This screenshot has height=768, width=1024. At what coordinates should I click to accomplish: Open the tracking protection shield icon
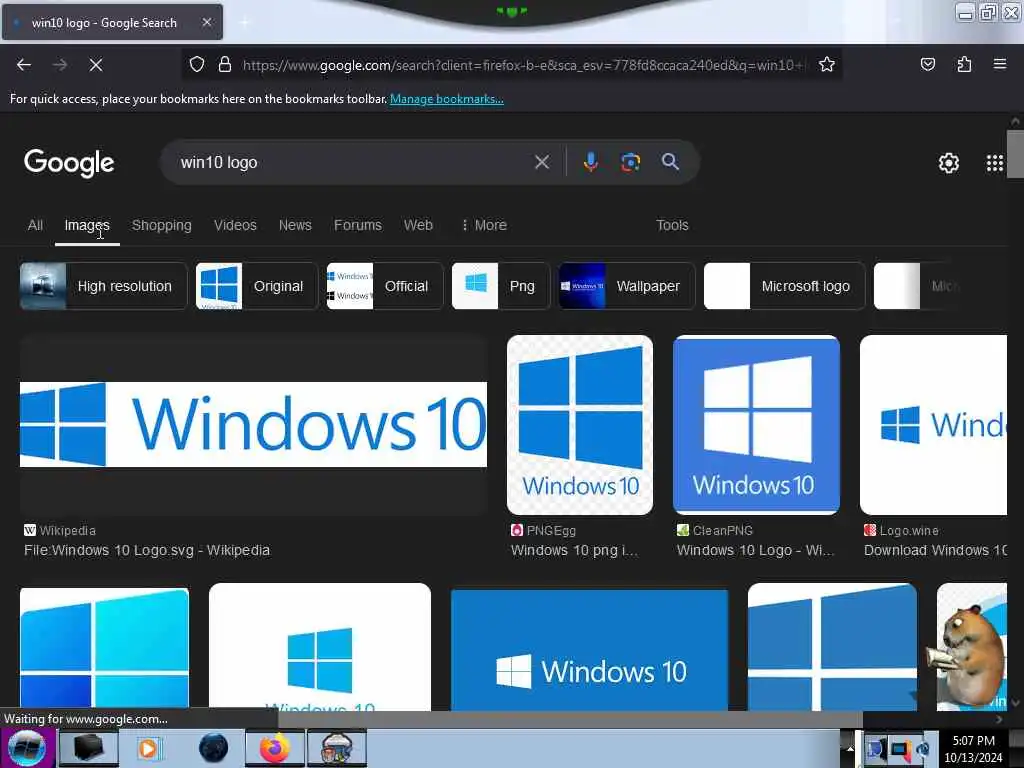pyautogui.click(x=197, y=65)
